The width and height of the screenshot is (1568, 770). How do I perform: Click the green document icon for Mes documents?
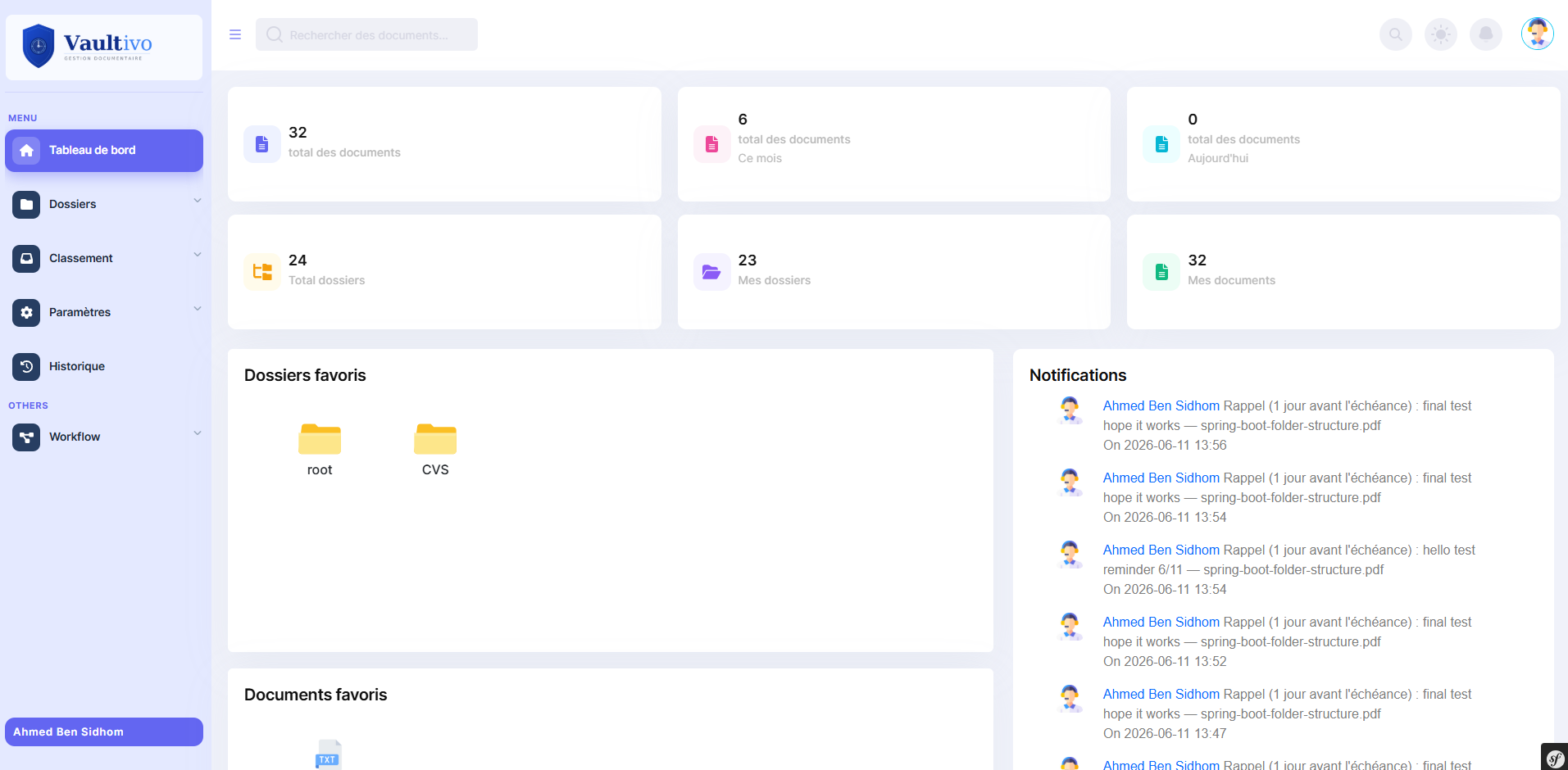(1161, 272)
